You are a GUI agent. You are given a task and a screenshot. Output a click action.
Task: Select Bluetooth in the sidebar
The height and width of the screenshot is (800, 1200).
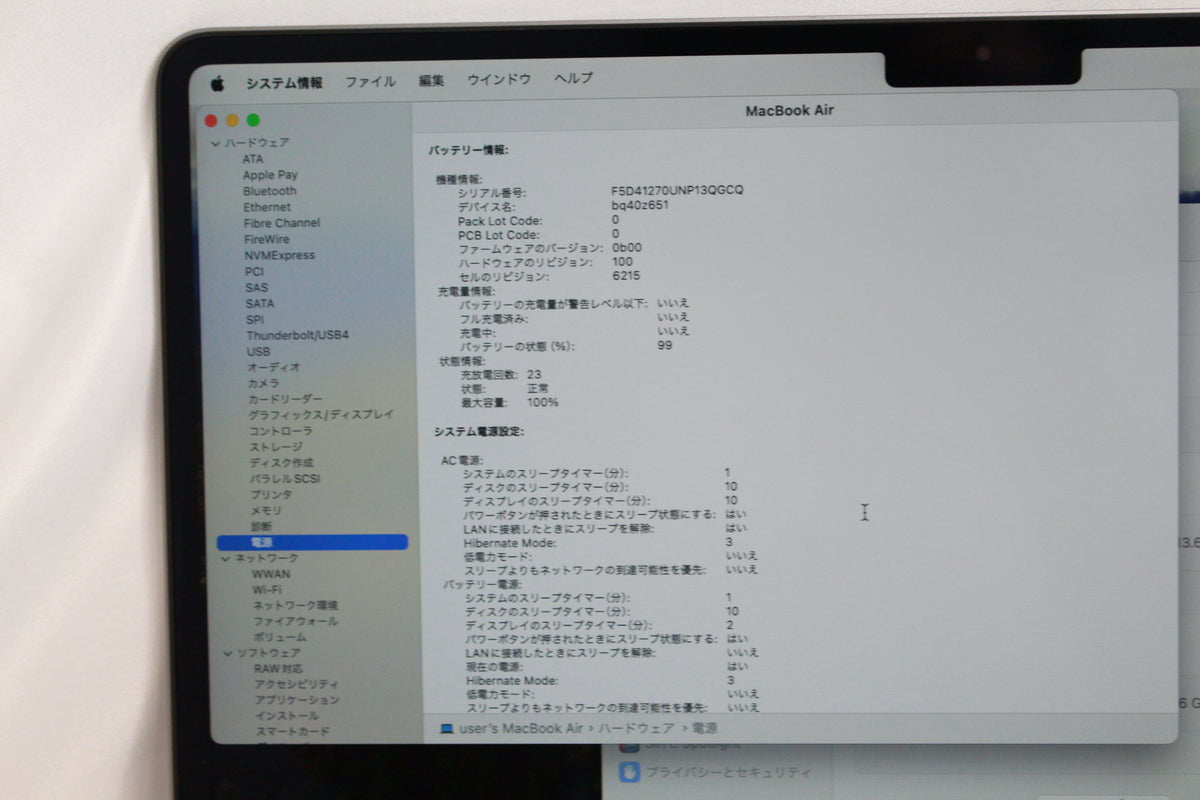click(270, 191)
